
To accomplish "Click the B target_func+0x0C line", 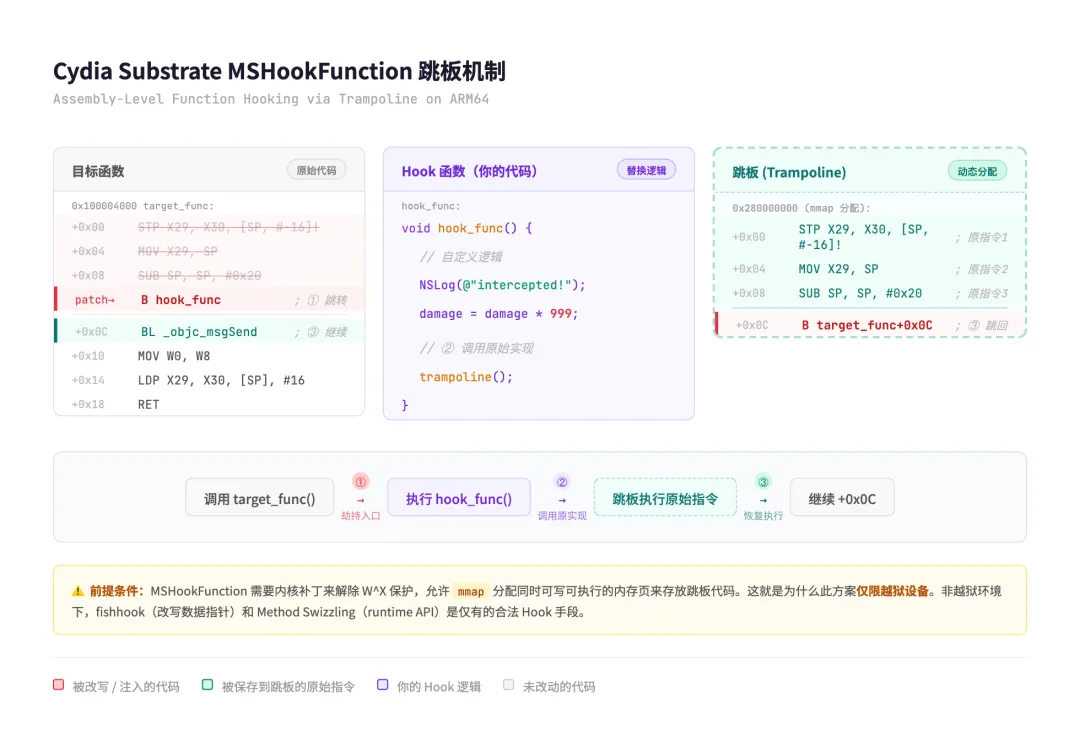I will click(x=870, y=325).
